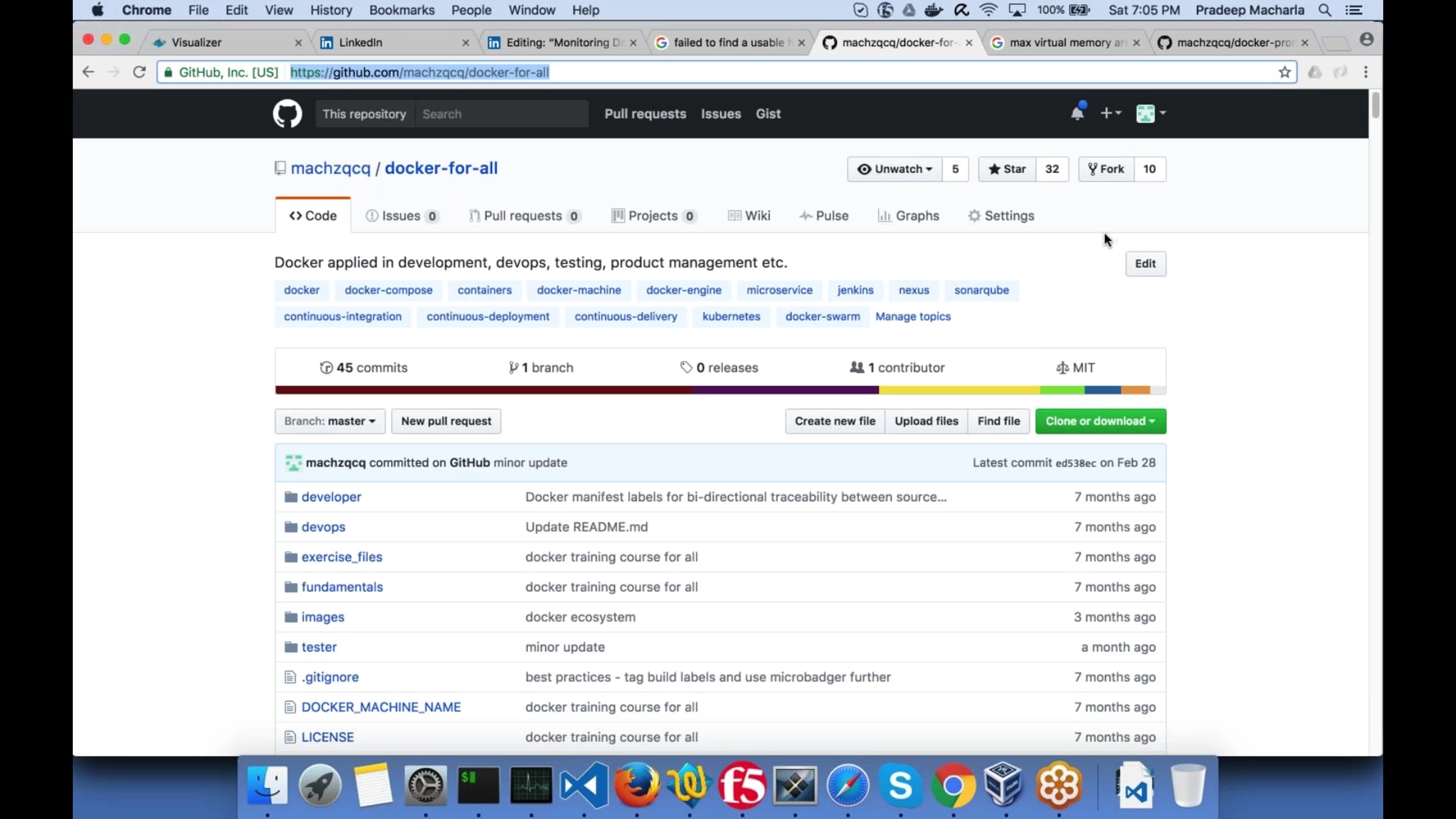Open Manage topics link
Screen dimensions: 1456x819
(912, 317)
